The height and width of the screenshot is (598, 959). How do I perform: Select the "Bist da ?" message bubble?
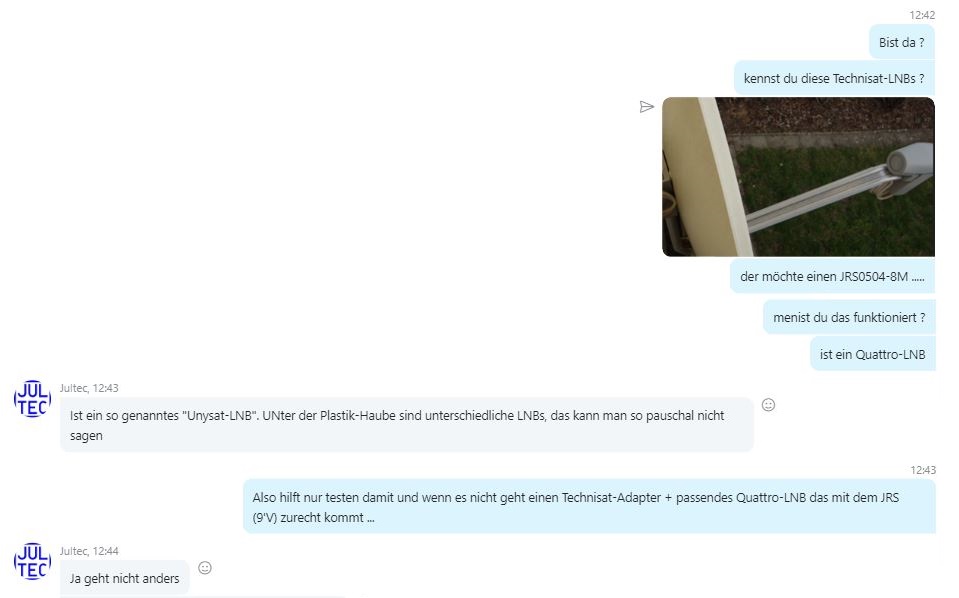click(902, 42)
